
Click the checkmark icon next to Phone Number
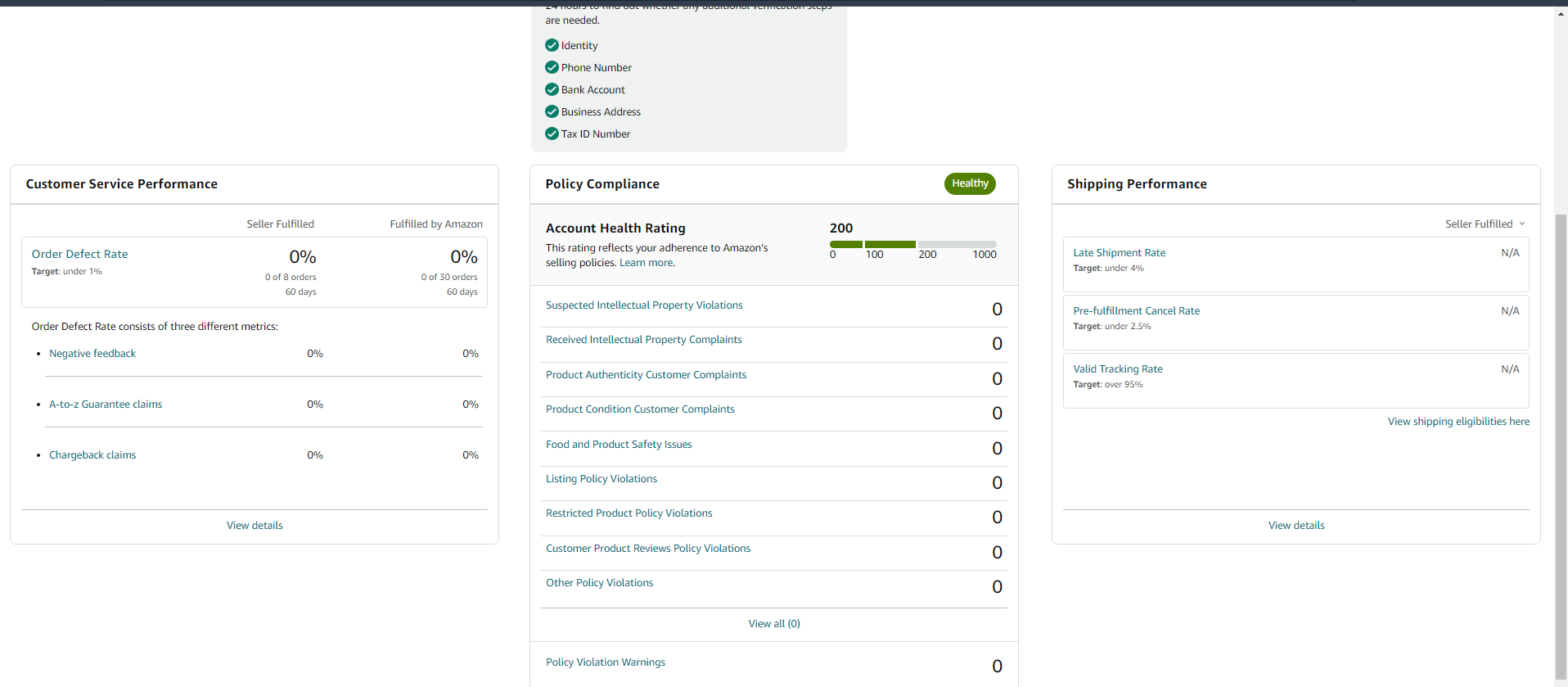(552, 67)
